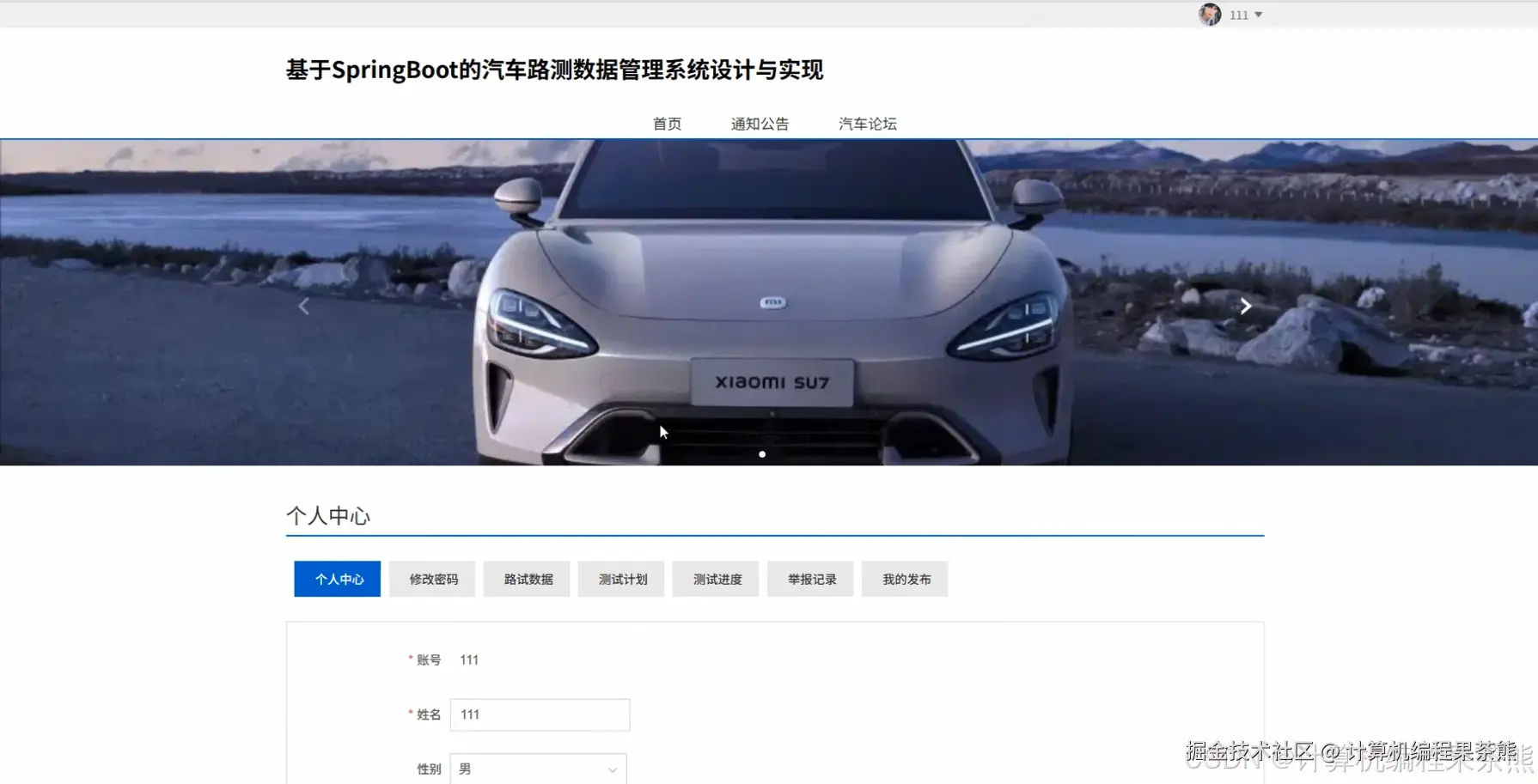
Task: Click the site title heading text
Action: pos(554,70)
